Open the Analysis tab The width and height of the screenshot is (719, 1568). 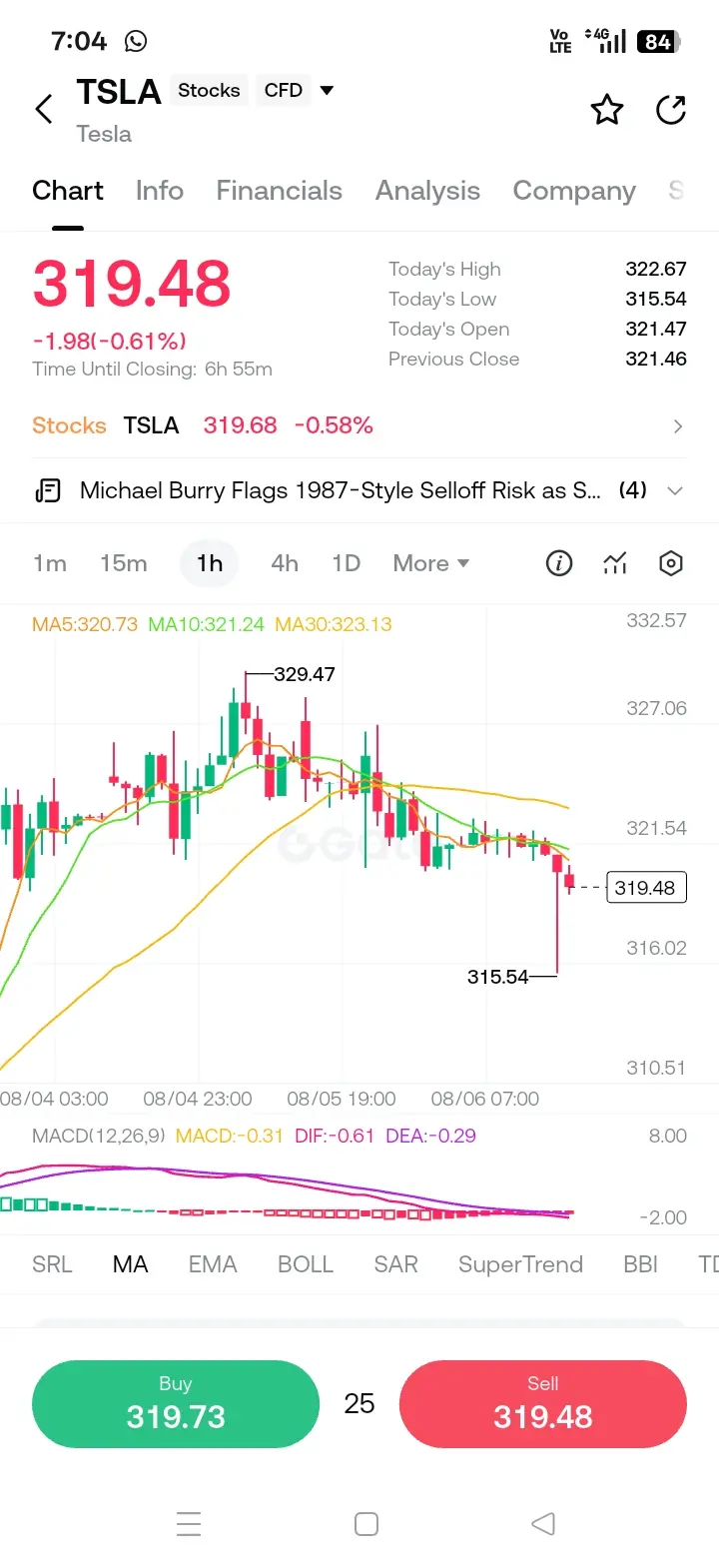coord(427,191)
